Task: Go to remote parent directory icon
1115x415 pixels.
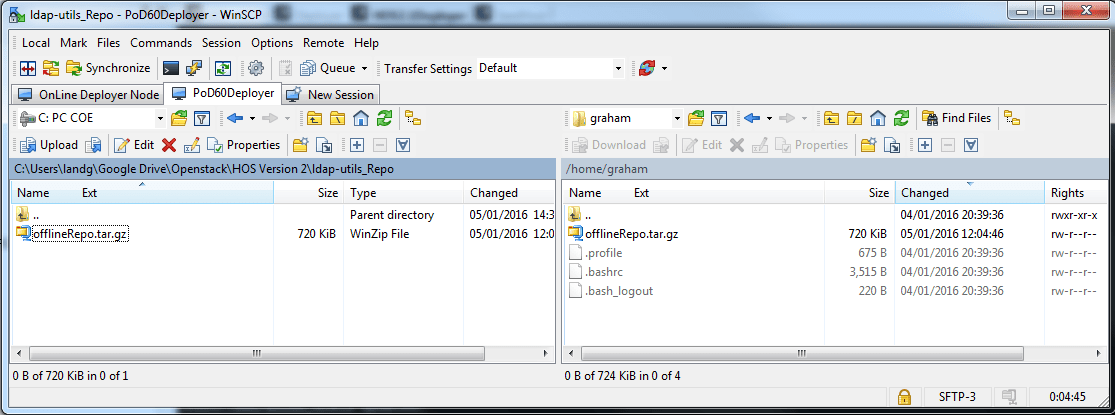Action: click(832, 118)
